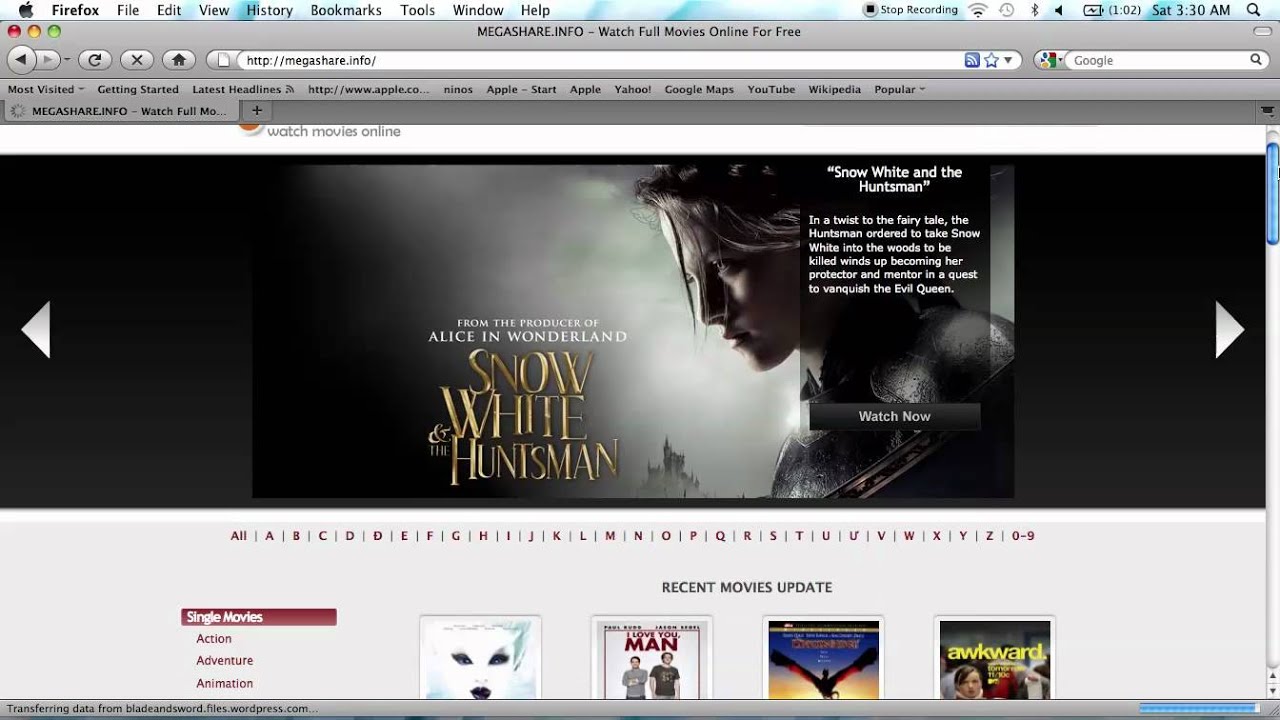
Task: Click the volume icon in menu bar
Action: pos(1059,10)
